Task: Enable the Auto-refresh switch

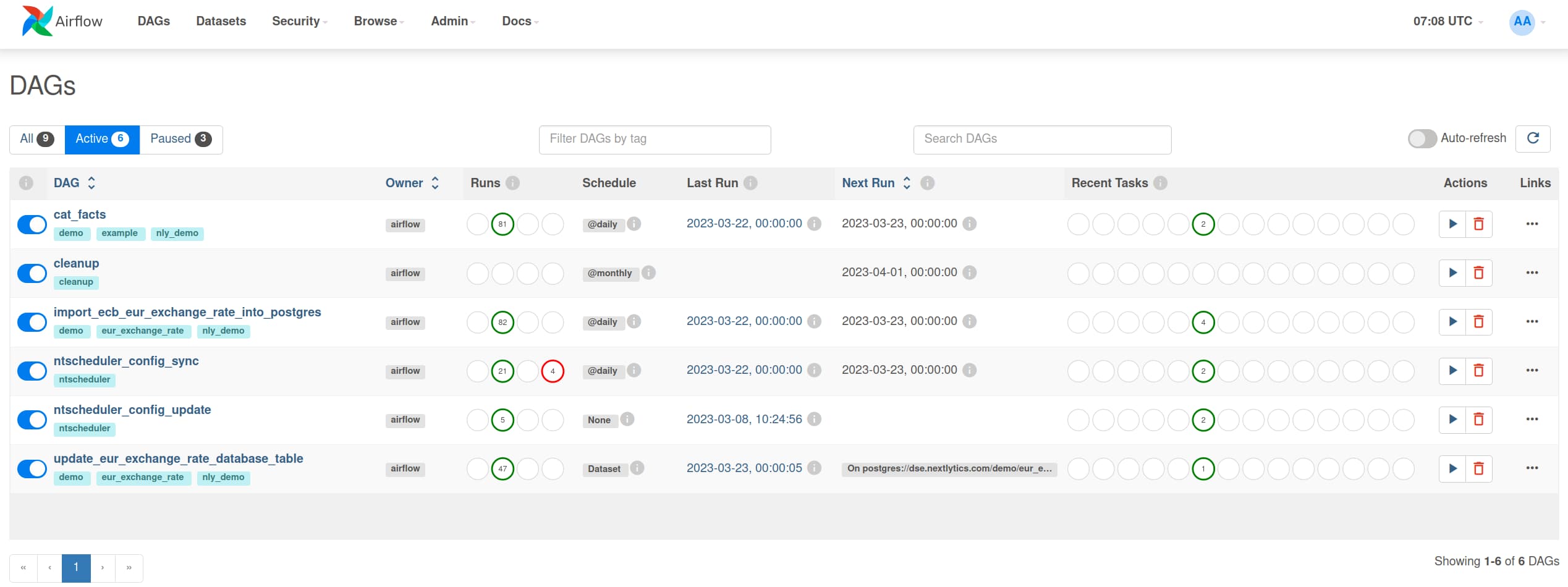Action: pos(1422,138)
